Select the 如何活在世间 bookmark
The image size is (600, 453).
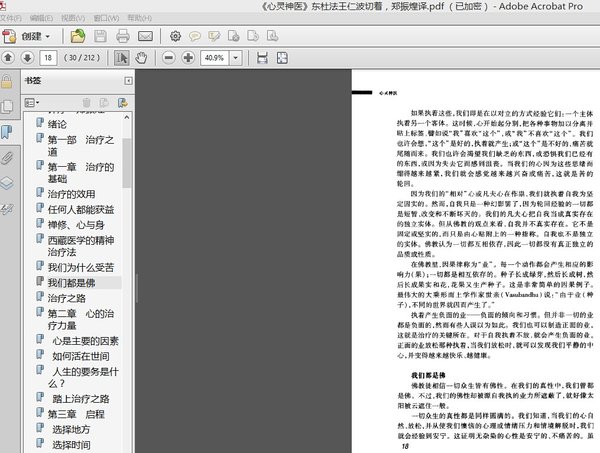[x=81, y=356]
